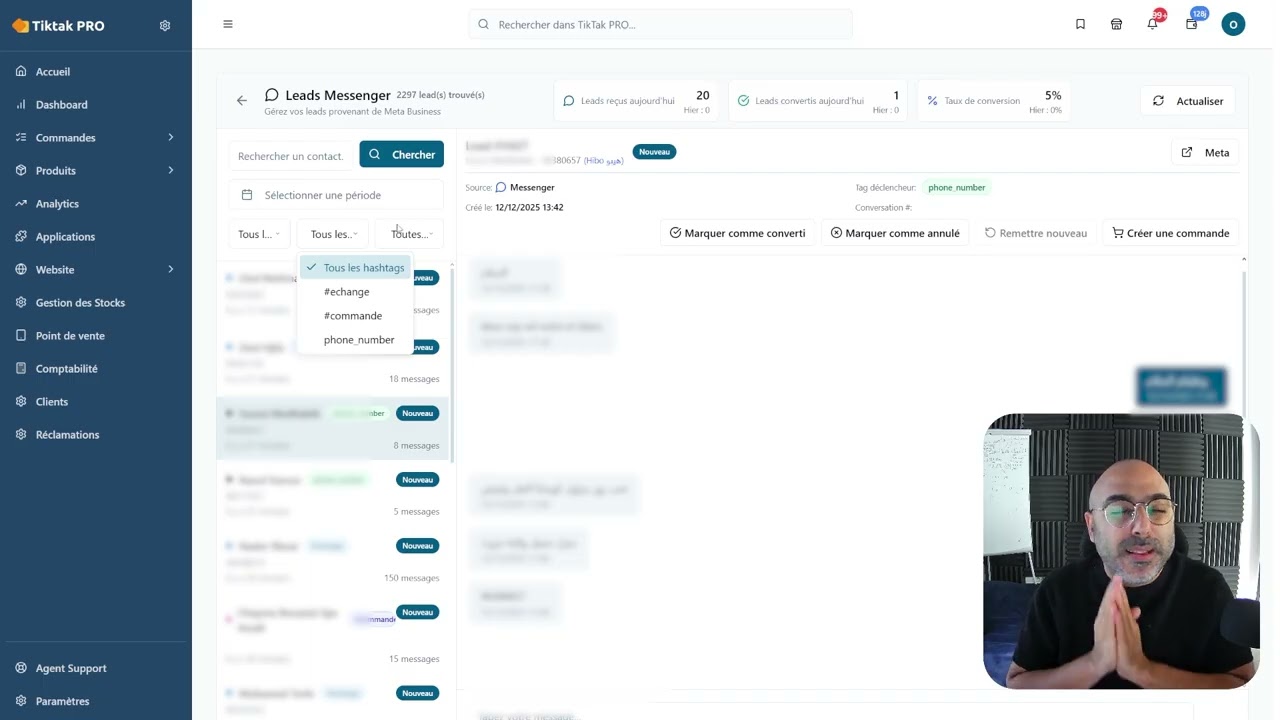Open the 'Toutes...' filter dropdown
This screenshot has height=720, width=1280.
click(x=410, y=234)
